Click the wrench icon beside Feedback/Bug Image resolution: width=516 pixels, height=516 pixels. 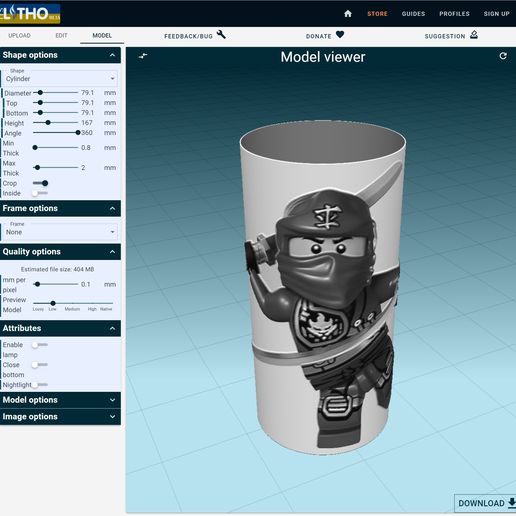tap(221, 35)
